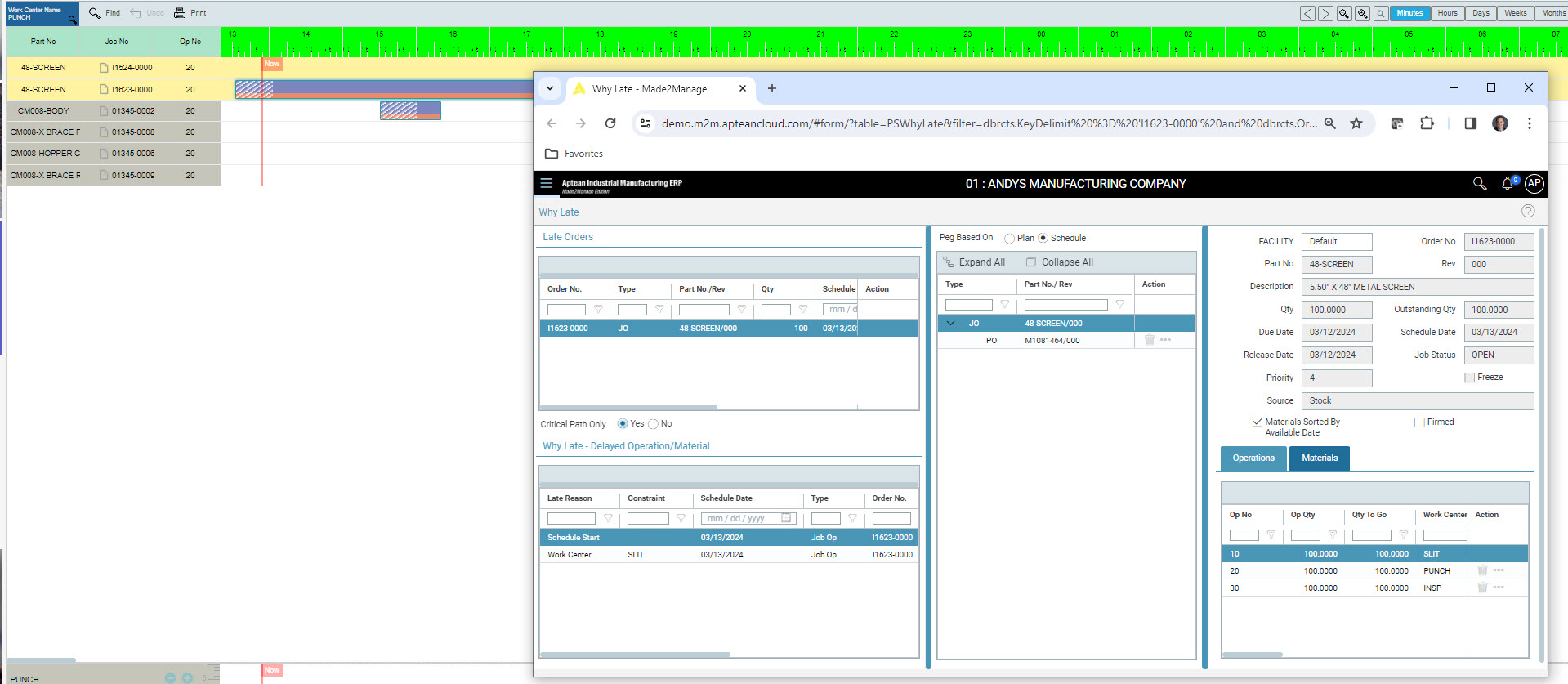Open more actions for operation 30 INSP

click(x=1499, y=588)
